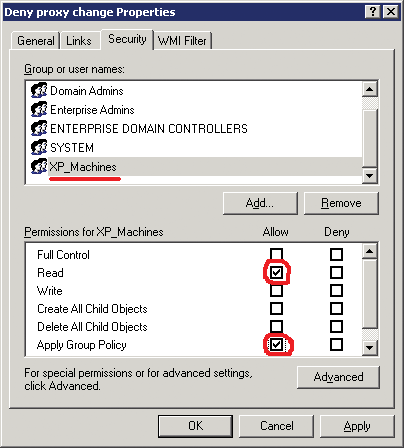The height and width of the screenshot is (448, 405).
Task: Click group list scroll down arrow
Action: pos(370,175)
